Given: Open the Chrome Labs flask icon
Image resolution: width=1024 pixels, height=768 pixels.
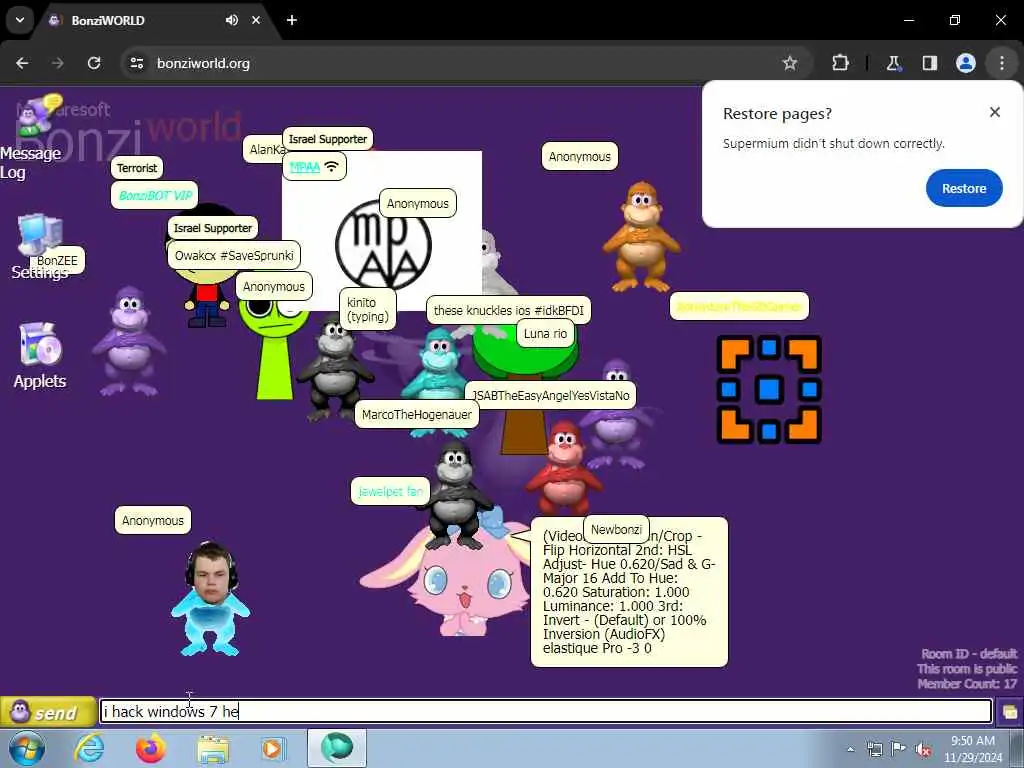Looking at the screenshot, I should 893,63.
